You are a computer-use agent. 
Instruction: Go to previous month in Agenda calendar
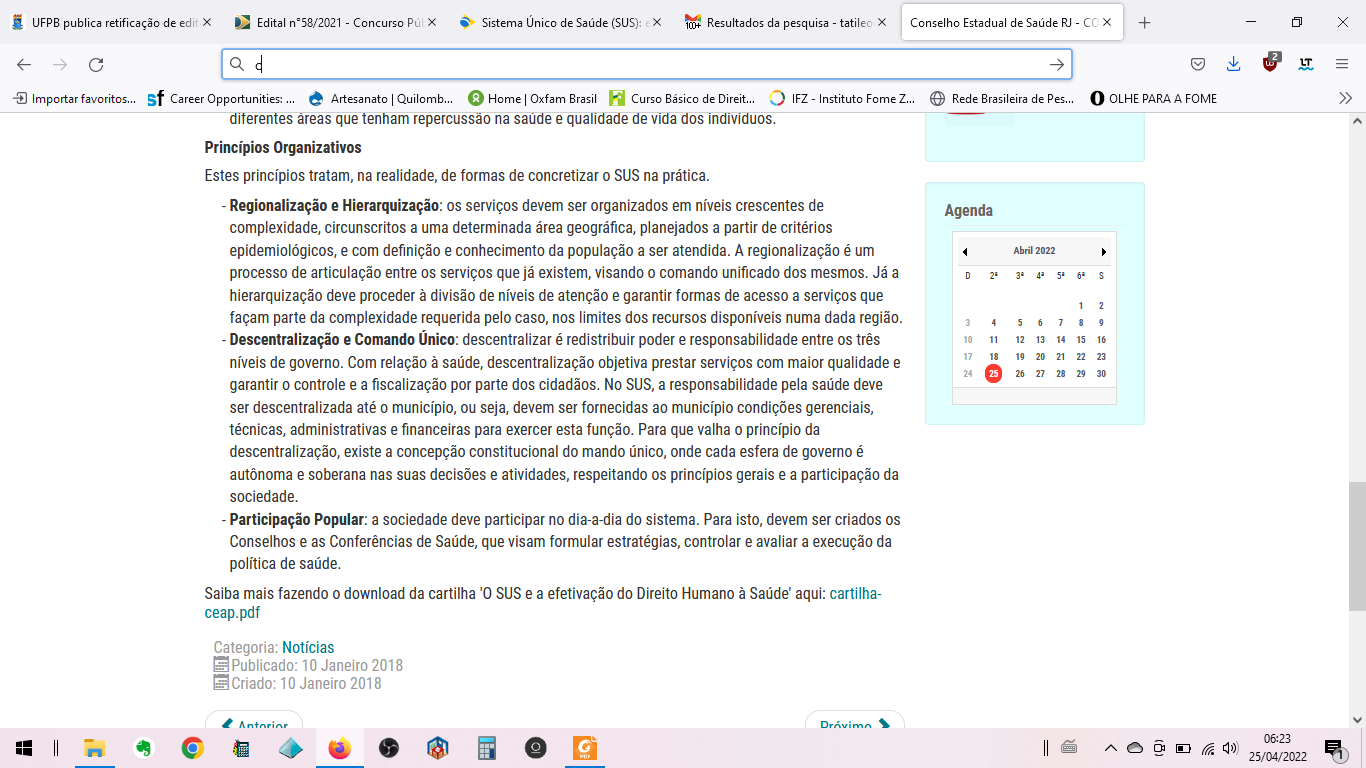(965, 252)
